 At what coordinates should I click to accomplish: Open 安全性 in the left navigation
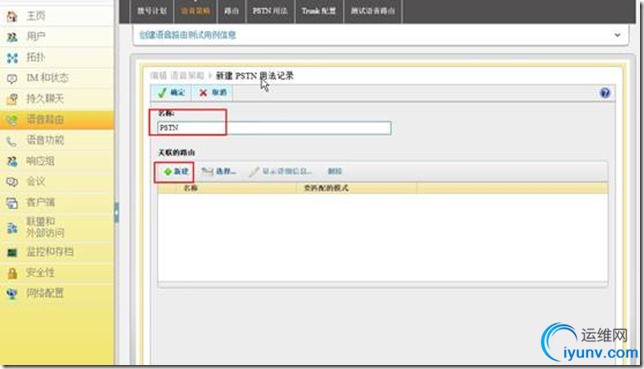(x=57, y=273)
